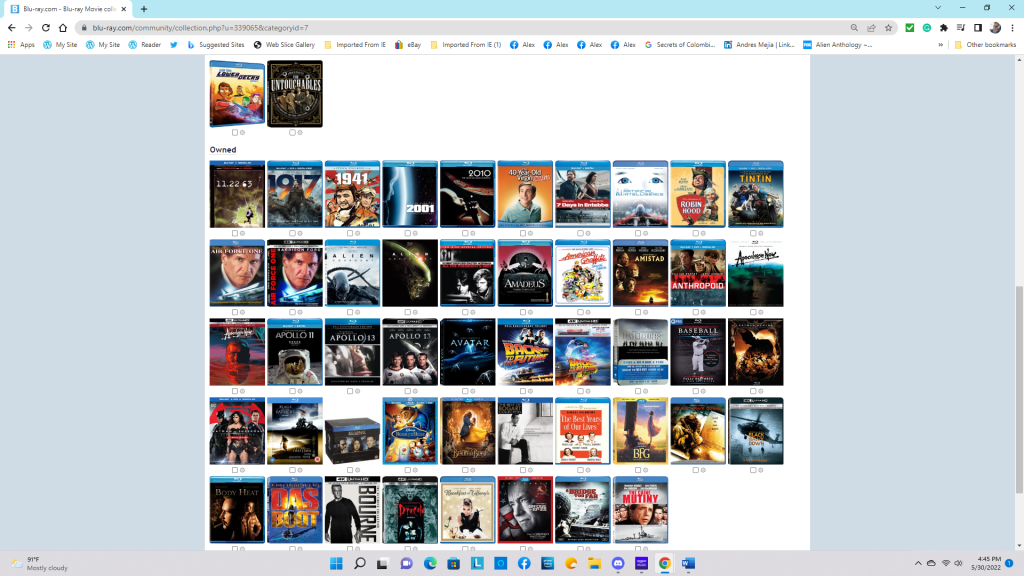Open Discord from the taskbar
The height and width of the screenshot is (576, 1024).
point(618,563)
